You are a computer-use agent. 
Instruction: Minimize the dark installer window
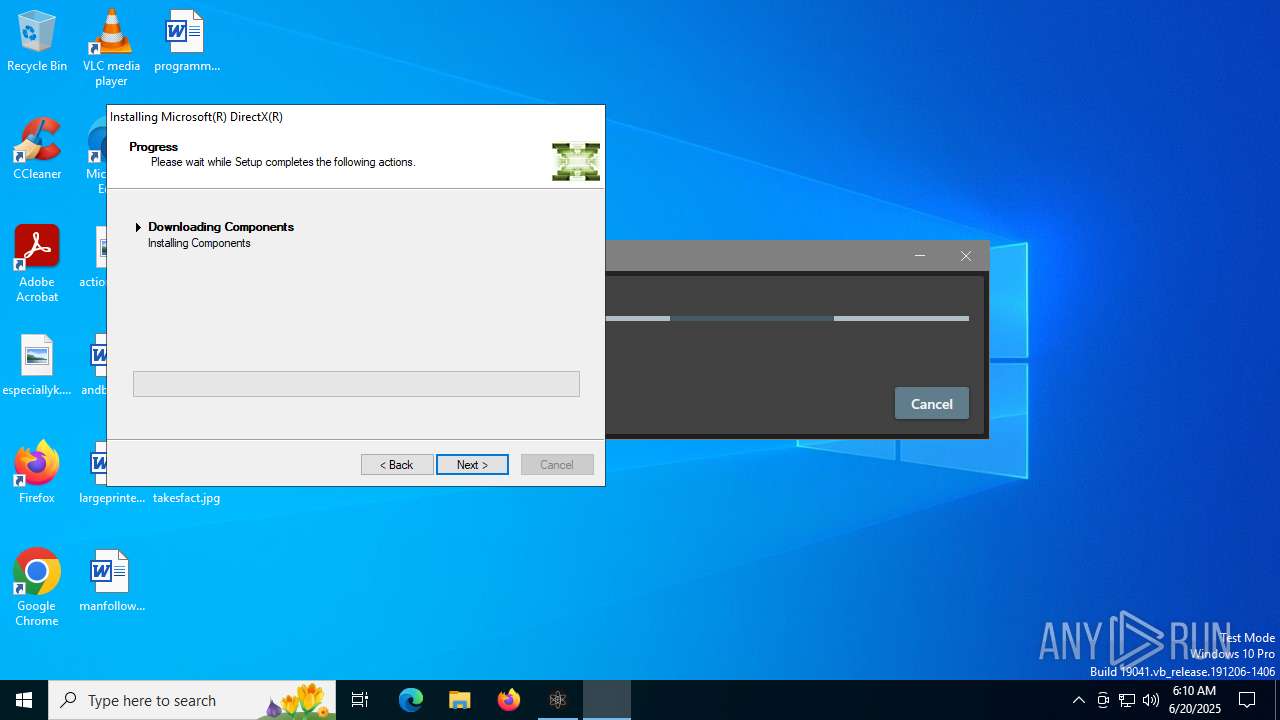coord(920,256)
